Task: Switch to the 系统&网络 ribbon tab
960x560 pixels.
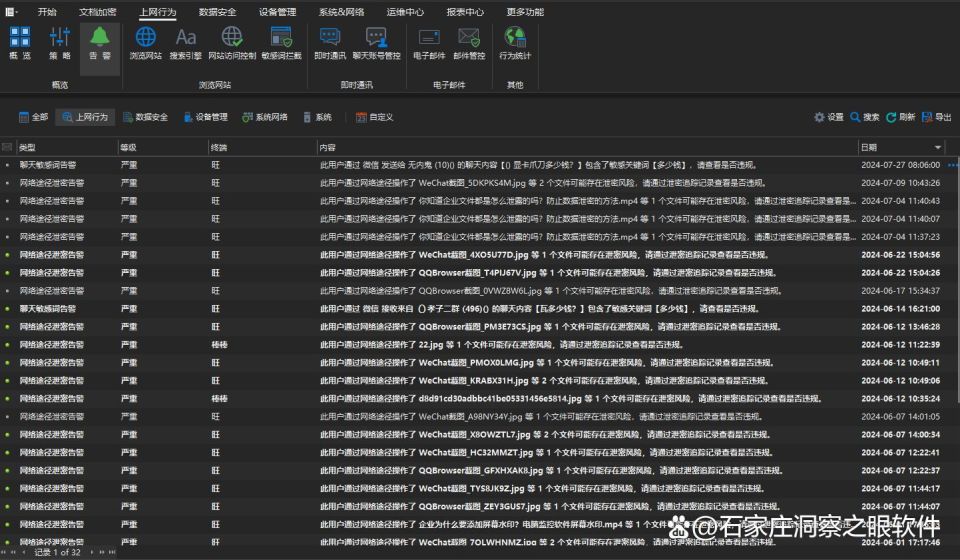Action: (x=342, y=12)
